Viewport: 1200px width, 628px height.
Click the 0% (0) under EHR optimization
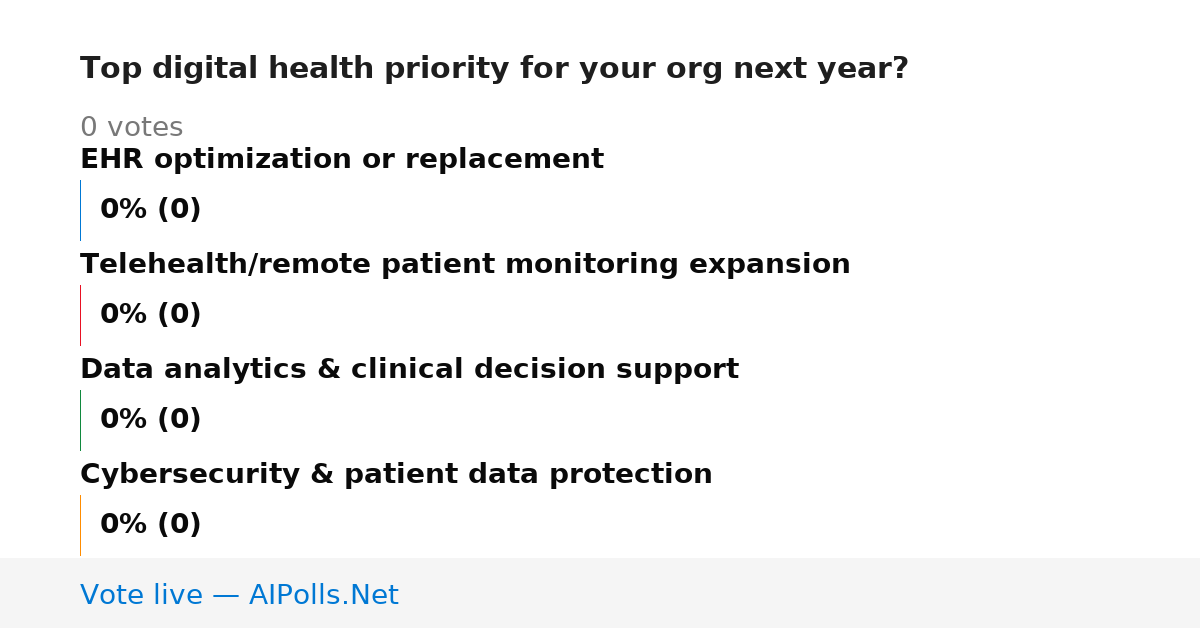151,210
